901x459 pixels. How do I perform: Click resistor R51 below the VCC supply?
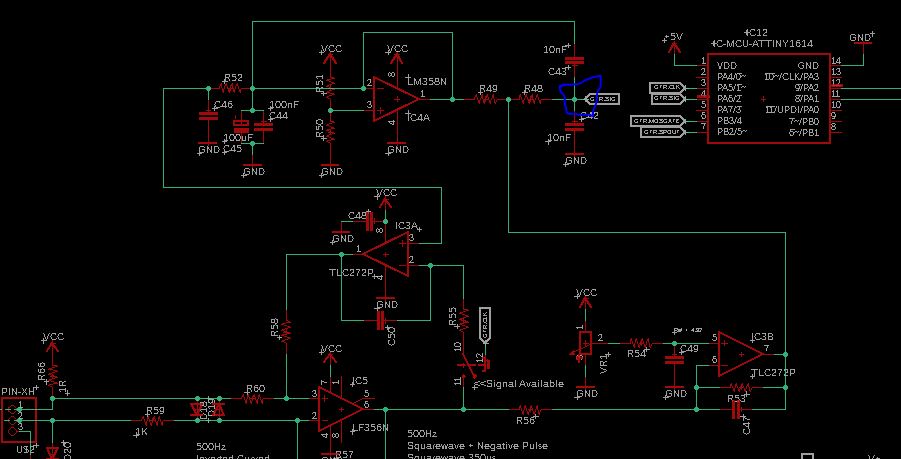[330, 87]
